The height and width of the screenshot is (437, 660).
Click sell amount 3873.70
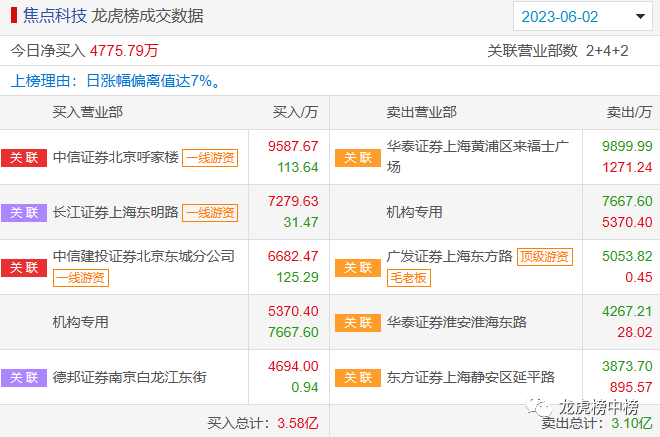coord(627,366)
